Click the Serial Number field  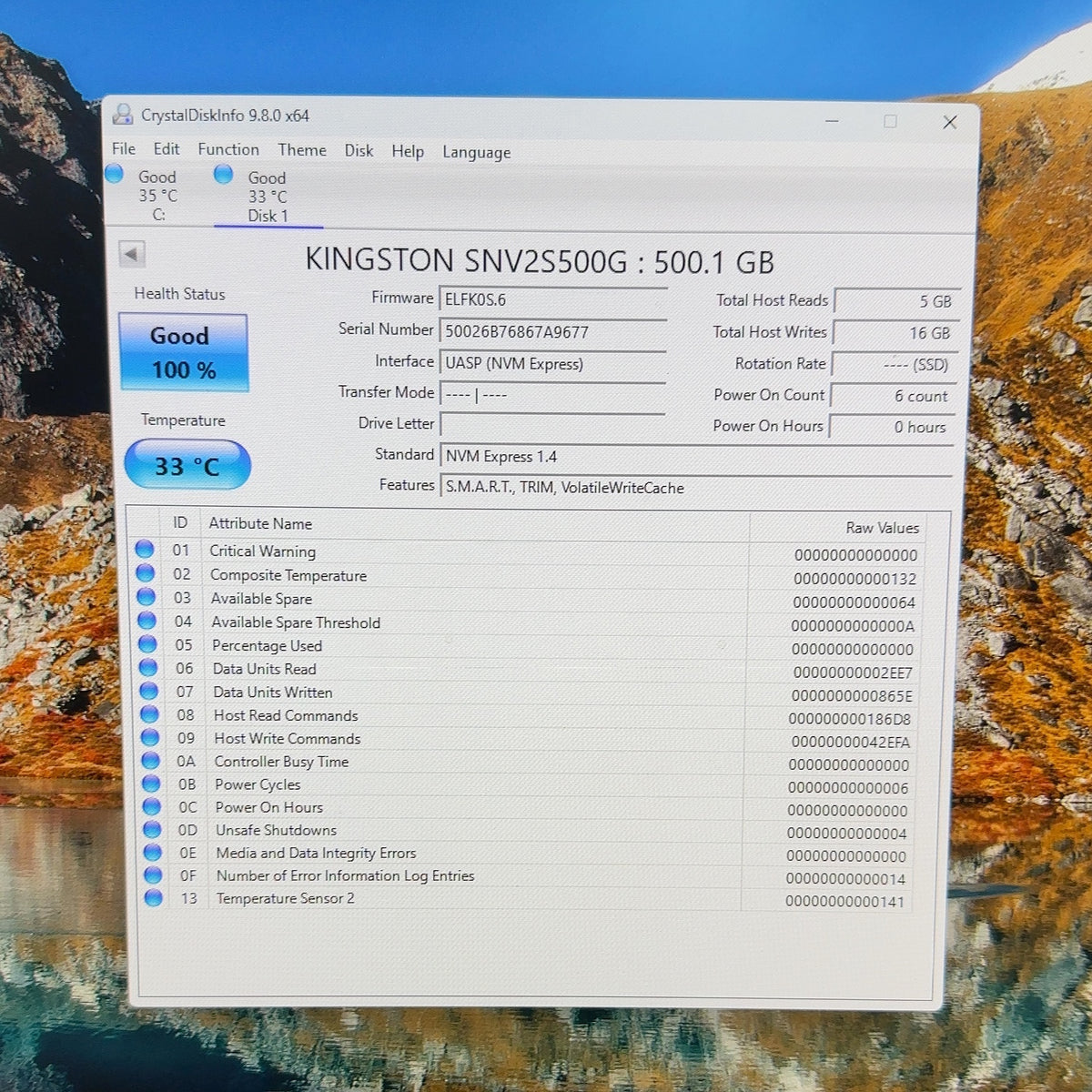click(553, 331)
